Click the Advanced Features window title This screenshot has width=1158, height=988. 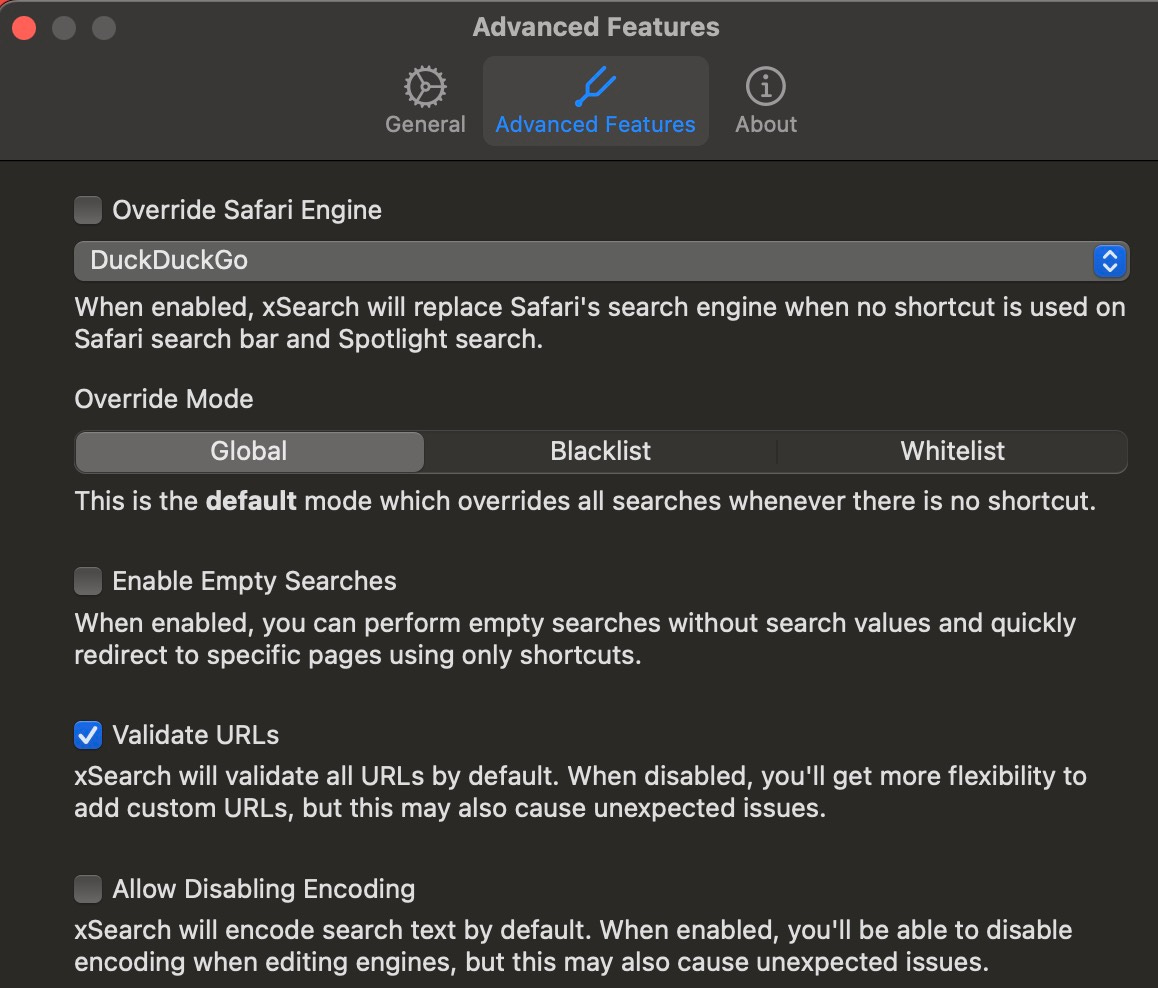tap(596, 27)
